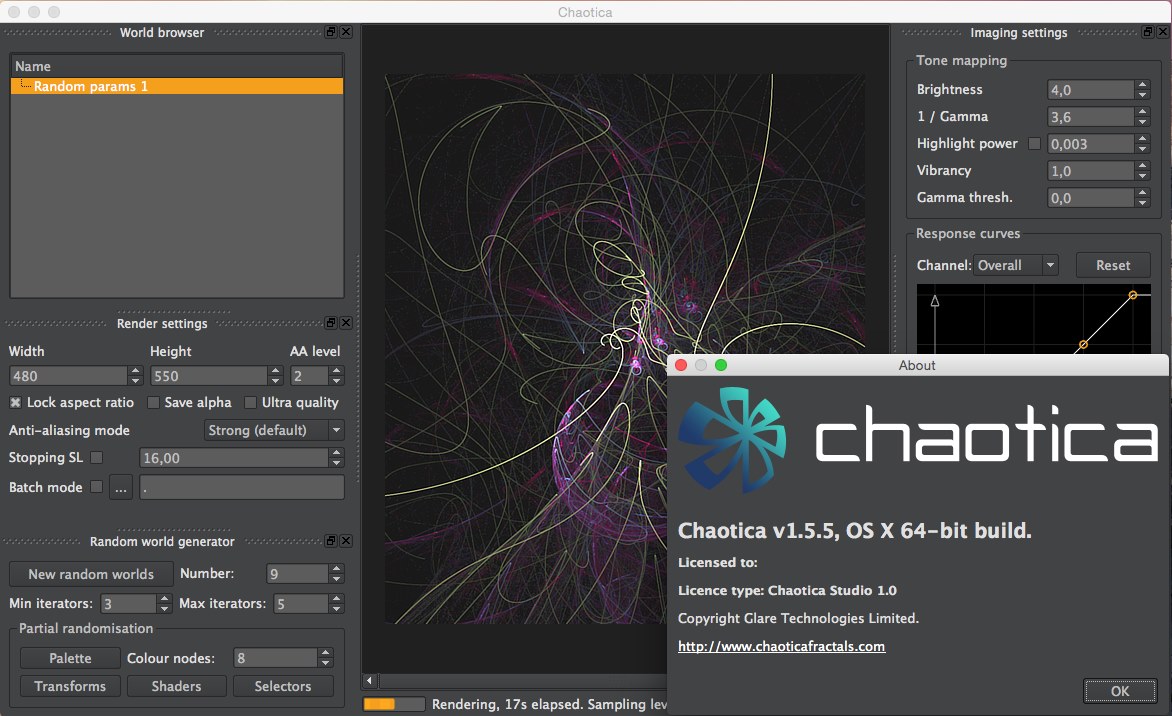Viewport: 1172px width, 716px height.
Task: Click the AA level stepper
Action: [336, 376]
